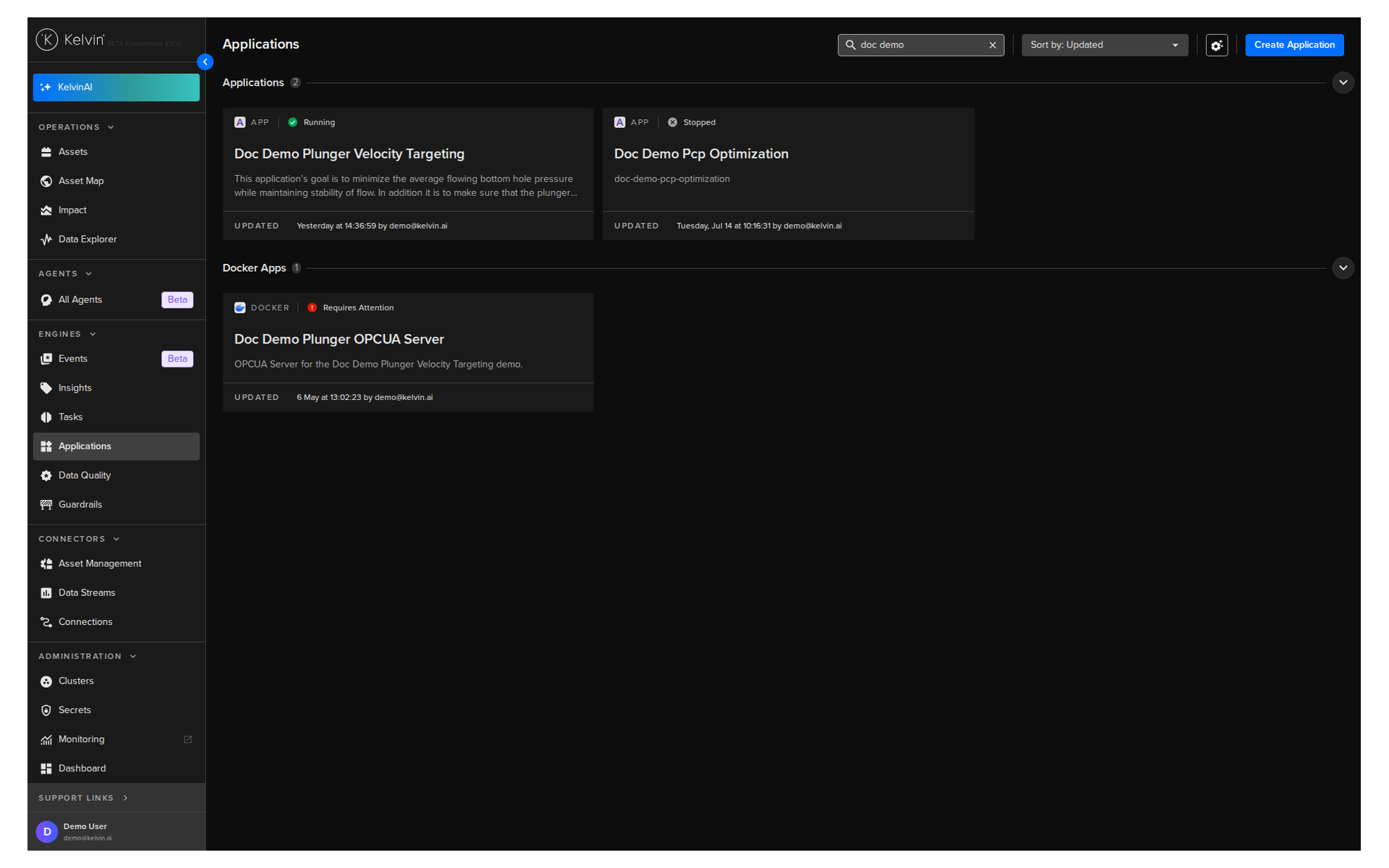Click the Insights tag icon
1389x868 pixels.
pyautogui.click(x=46, y=388)
